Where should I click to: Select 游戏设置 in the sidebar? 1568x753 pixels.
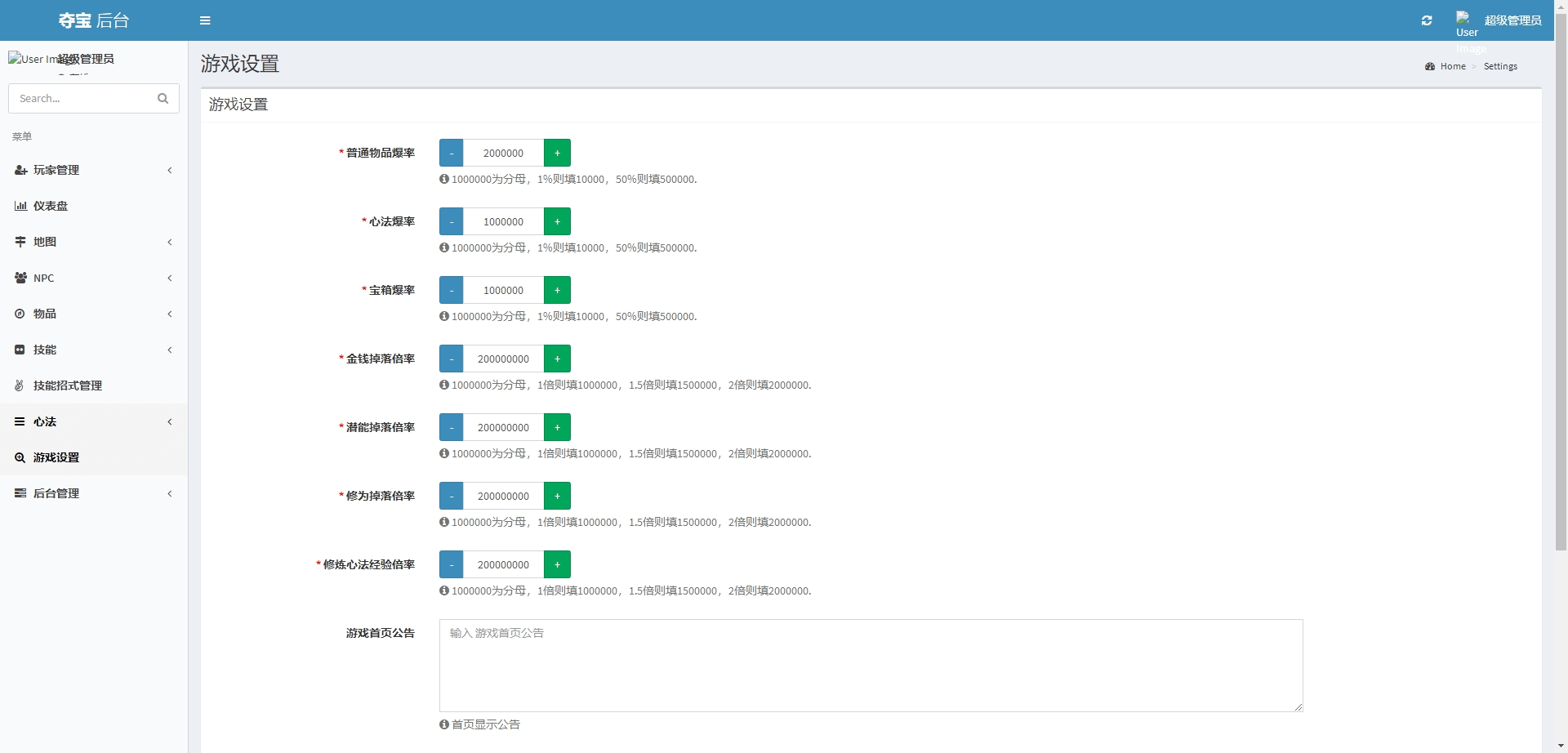(x=94, y=457)
